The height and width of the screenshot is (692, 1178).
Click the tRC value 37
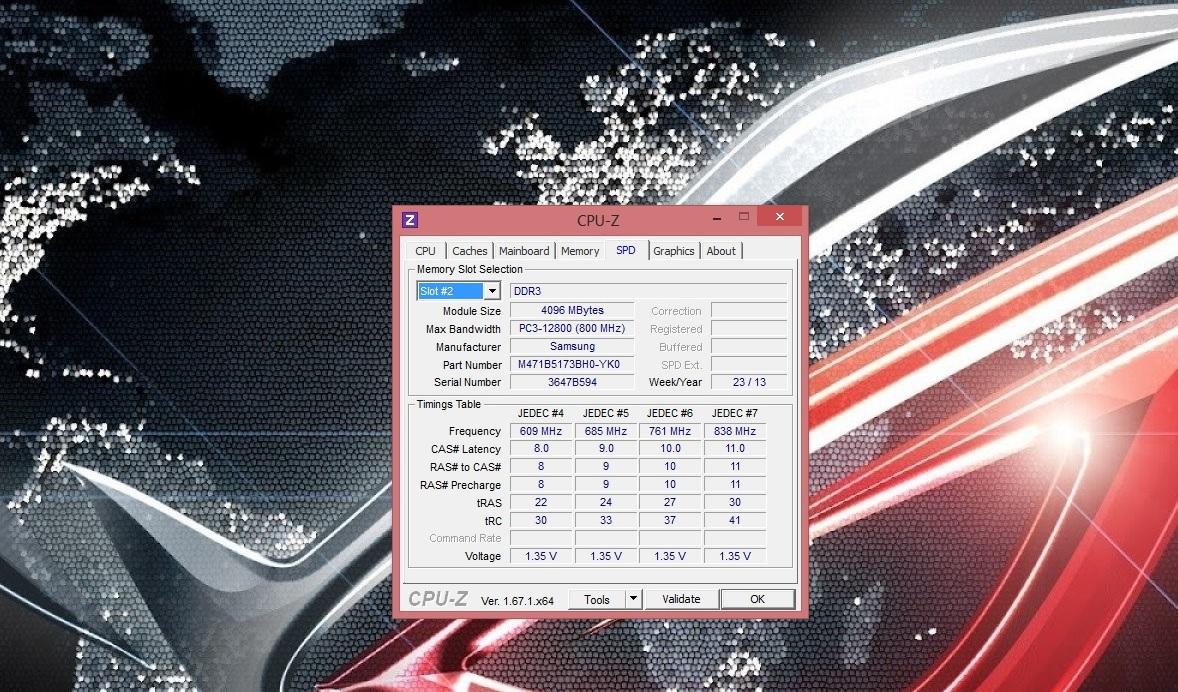pyautogui.click(x=670, y=521)
